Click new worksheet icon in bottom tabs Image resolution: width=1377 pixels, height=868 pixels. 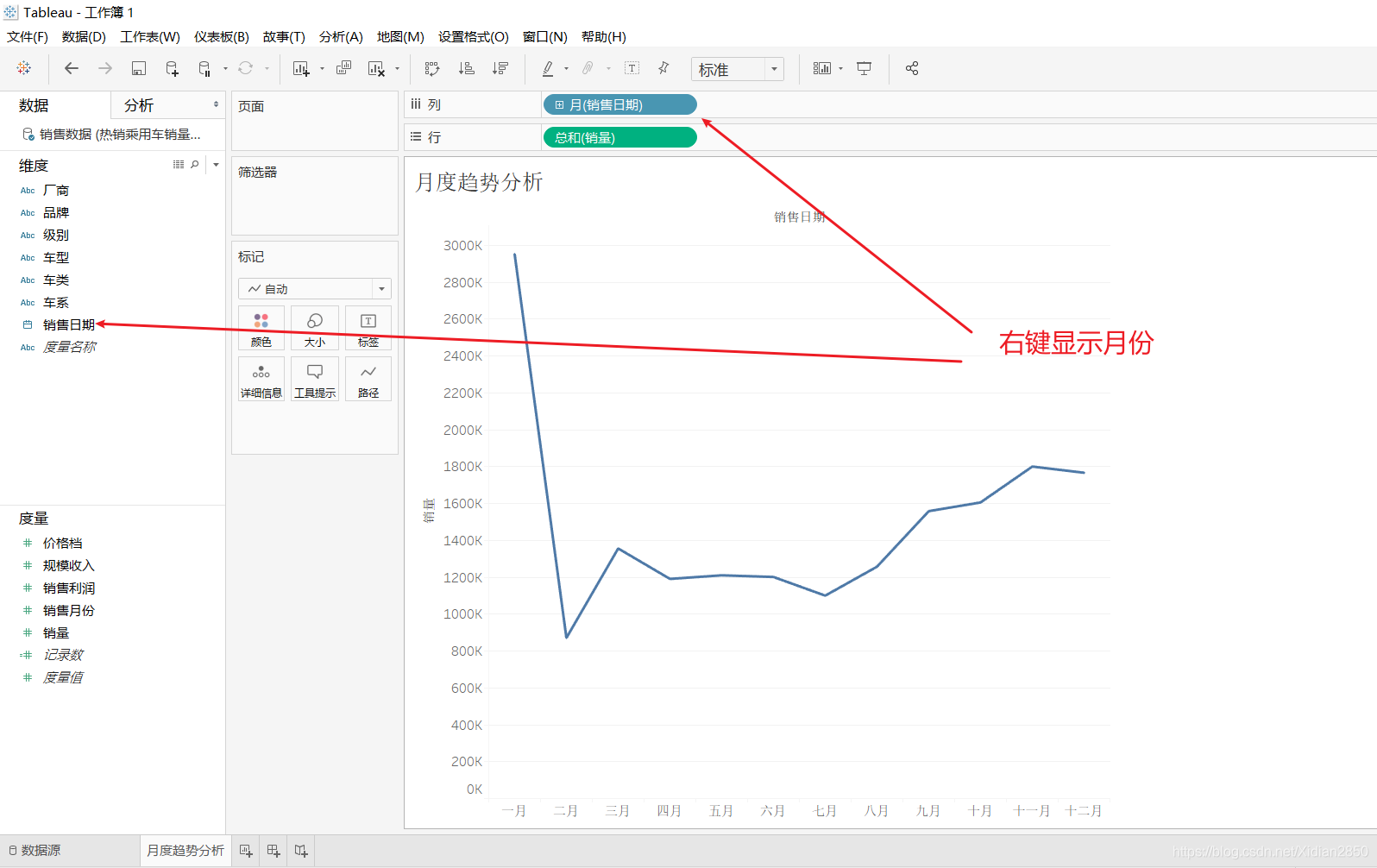coord(246,851)
